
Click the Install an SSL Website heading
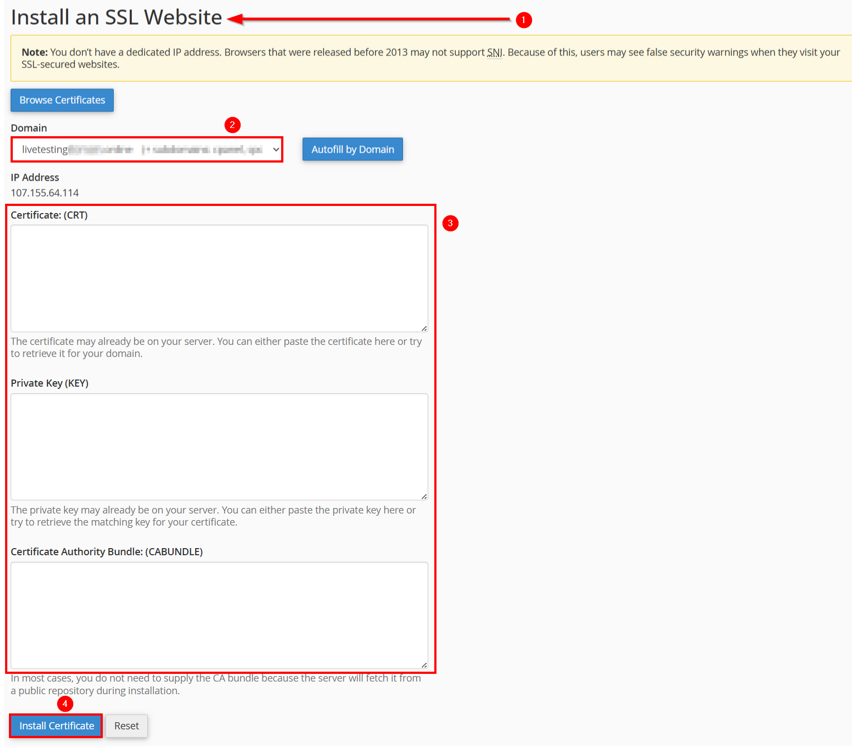(116, 18)
